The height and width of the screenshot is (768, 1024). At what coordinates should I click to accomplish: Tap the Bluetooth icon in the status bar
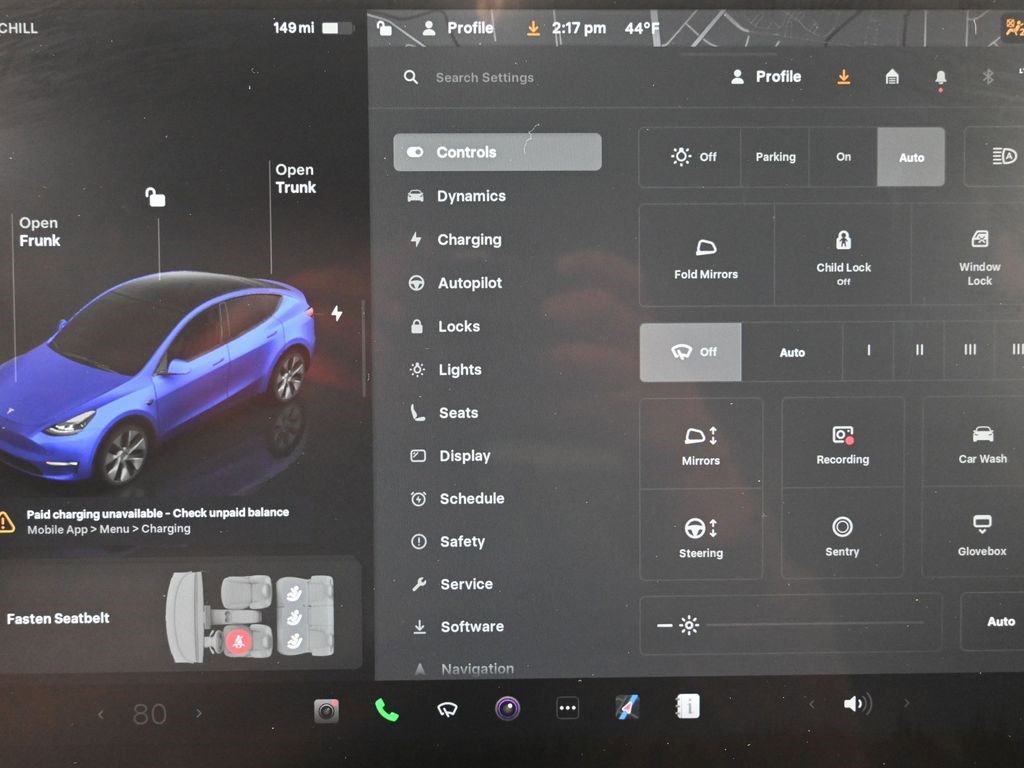click(x=988, y=76)
